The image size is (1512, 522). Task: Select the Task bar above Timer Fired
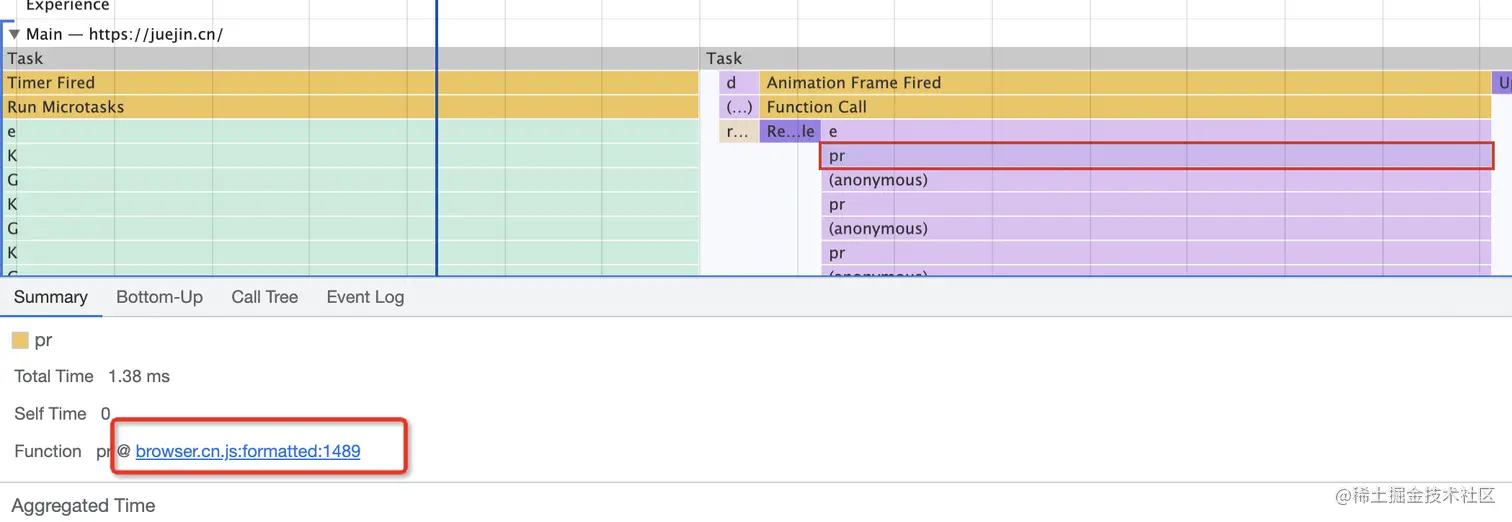point(350,59)
